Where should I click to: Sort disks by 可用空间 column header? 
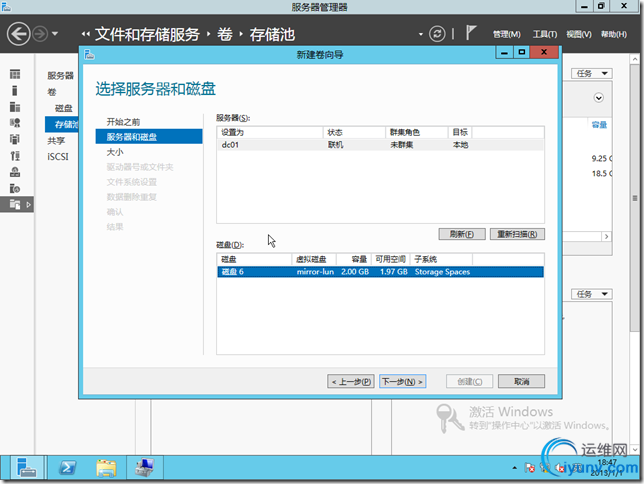tap(390, 259)
